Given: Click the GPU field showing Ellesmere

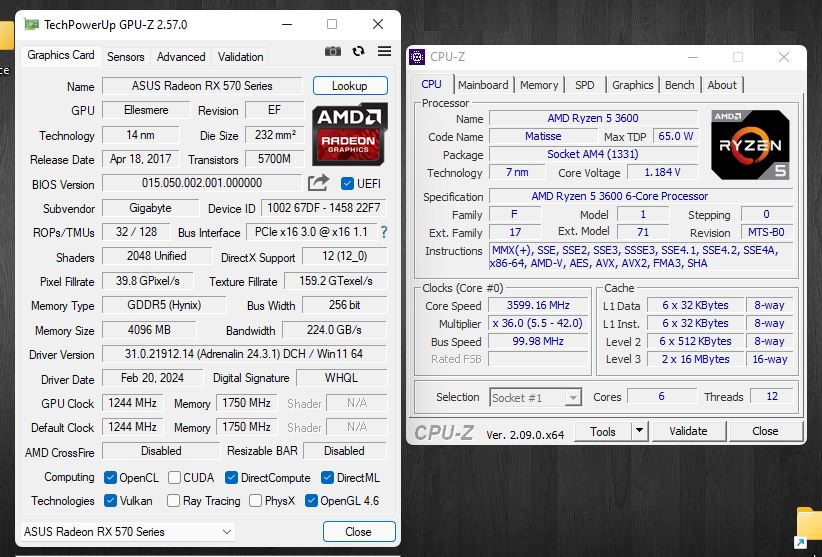Looking at the screenshot, I should tap(146, 110).
